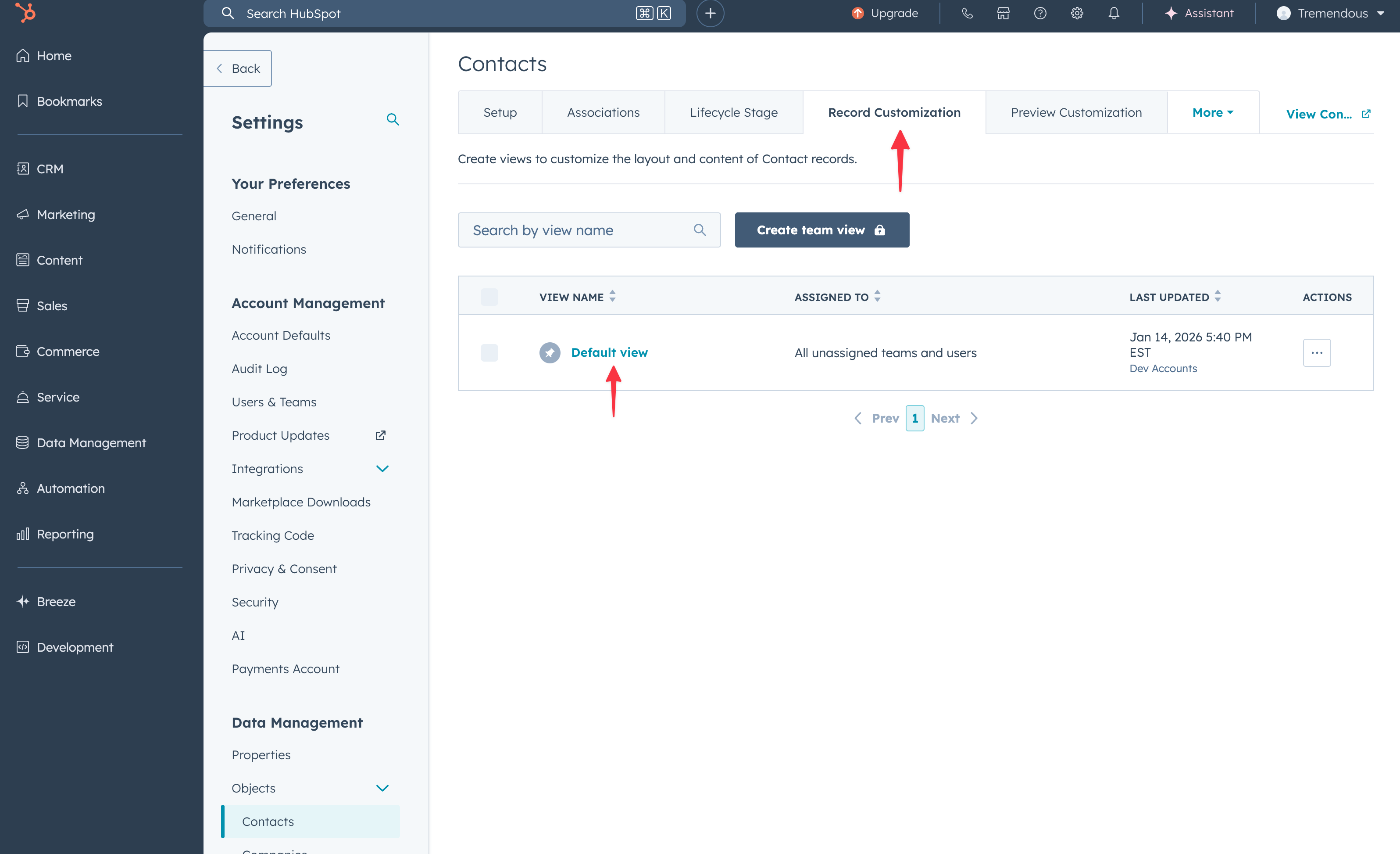Click the create plus icon
Viewport: 1400px width, 854px height.
[x=710, y=13]
